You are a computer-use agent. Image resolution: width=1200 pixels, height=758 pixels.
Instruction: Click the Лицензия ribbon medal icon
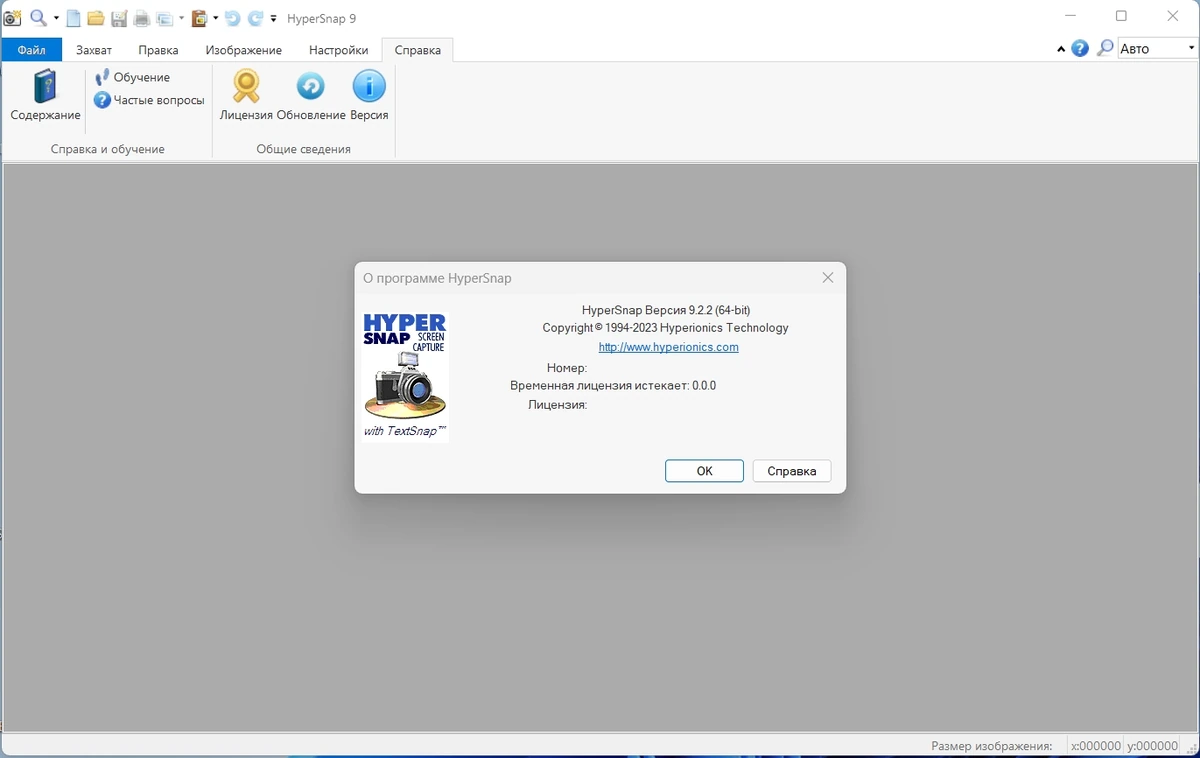246,96
